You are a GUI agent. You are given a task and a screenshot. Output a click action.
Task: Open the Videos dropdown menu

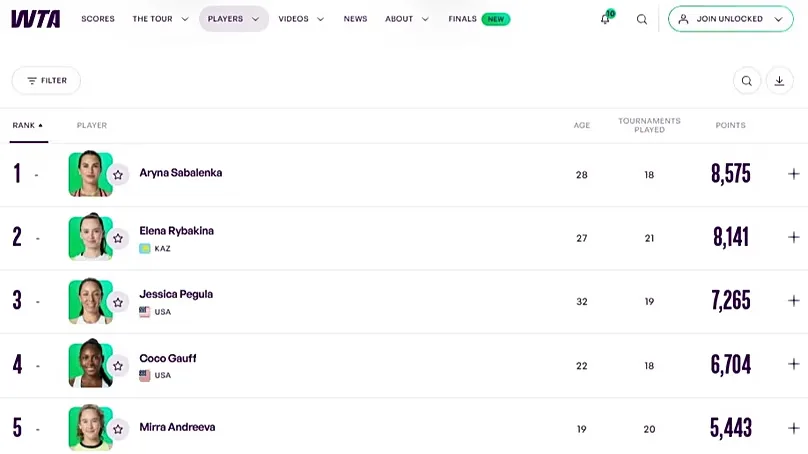pyautogui.click(x=301, y=19)
